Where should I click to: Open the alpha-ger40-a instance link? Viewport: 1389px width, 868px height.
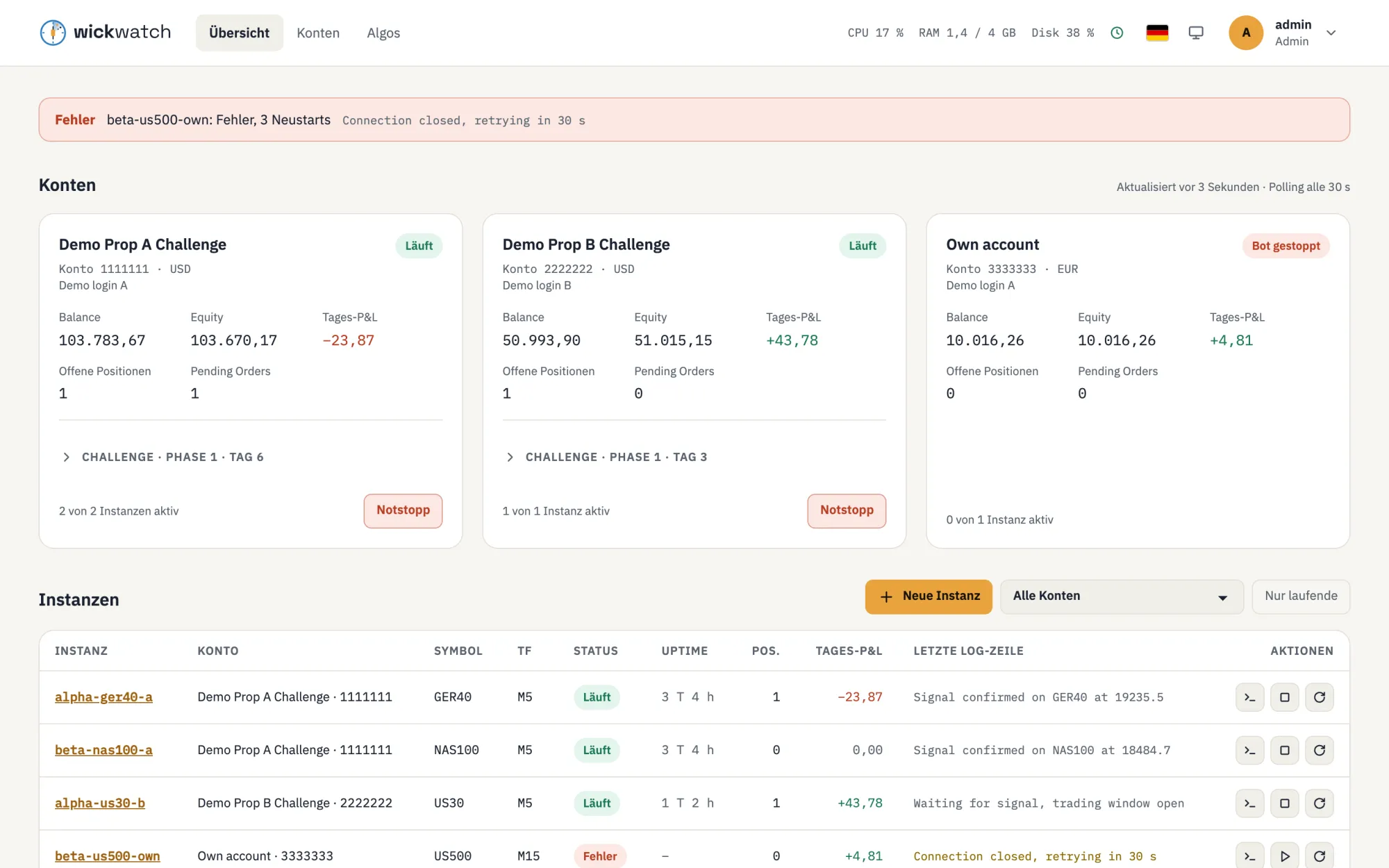click(x=103, y=697)
